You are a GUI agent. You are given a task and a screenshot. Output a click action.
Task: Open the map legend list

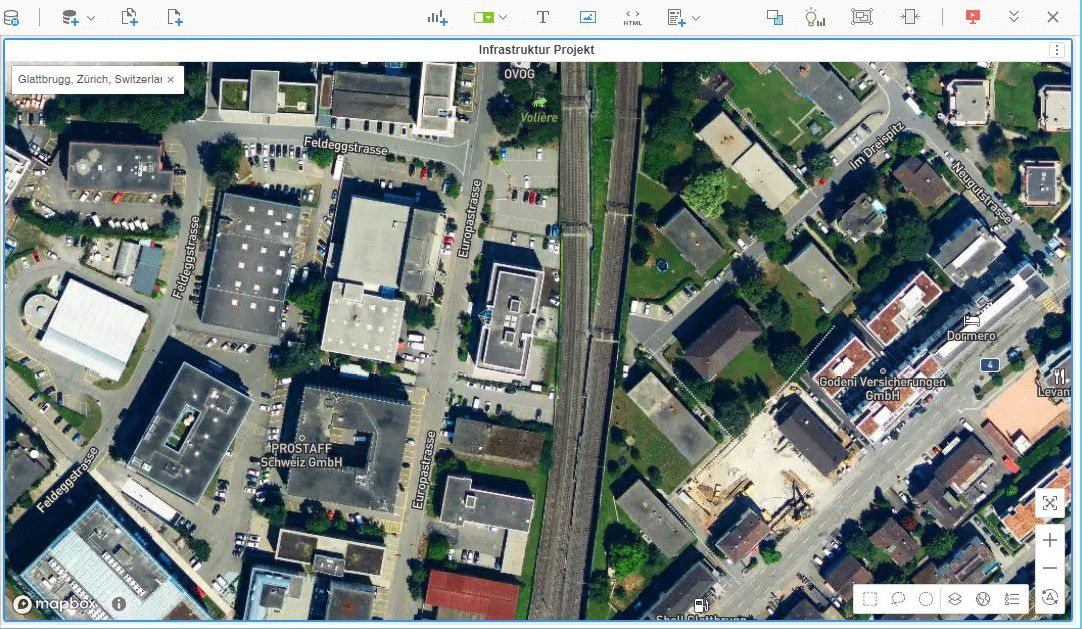1012,598
